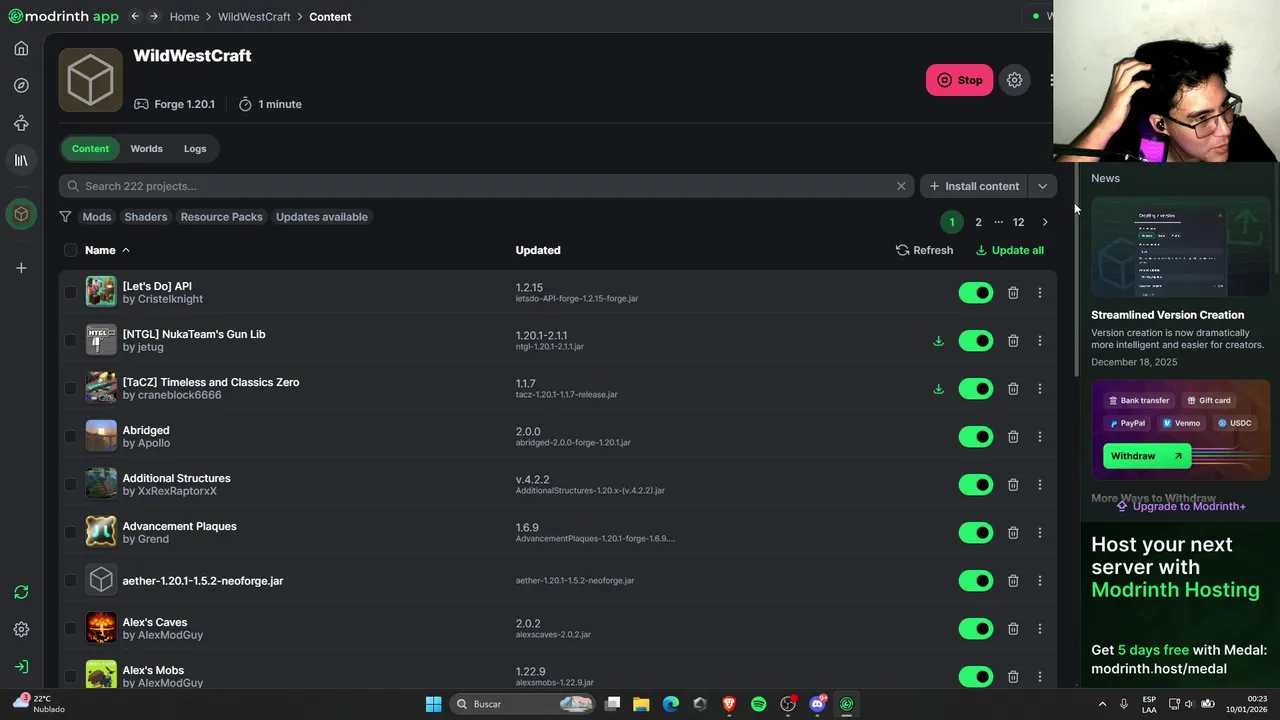Go to page 12
The width and height of the screenshot is (1280, 720).
(1018, 222)
